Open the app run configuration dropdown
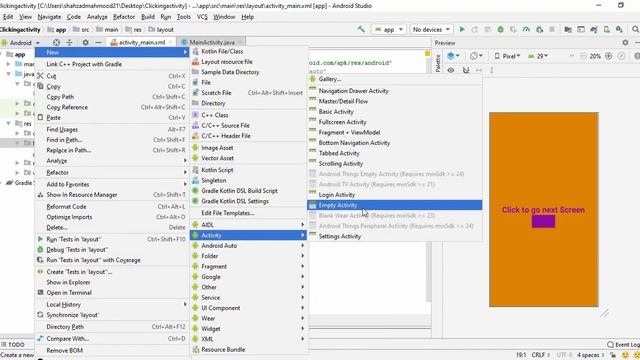 pos(389,29)
